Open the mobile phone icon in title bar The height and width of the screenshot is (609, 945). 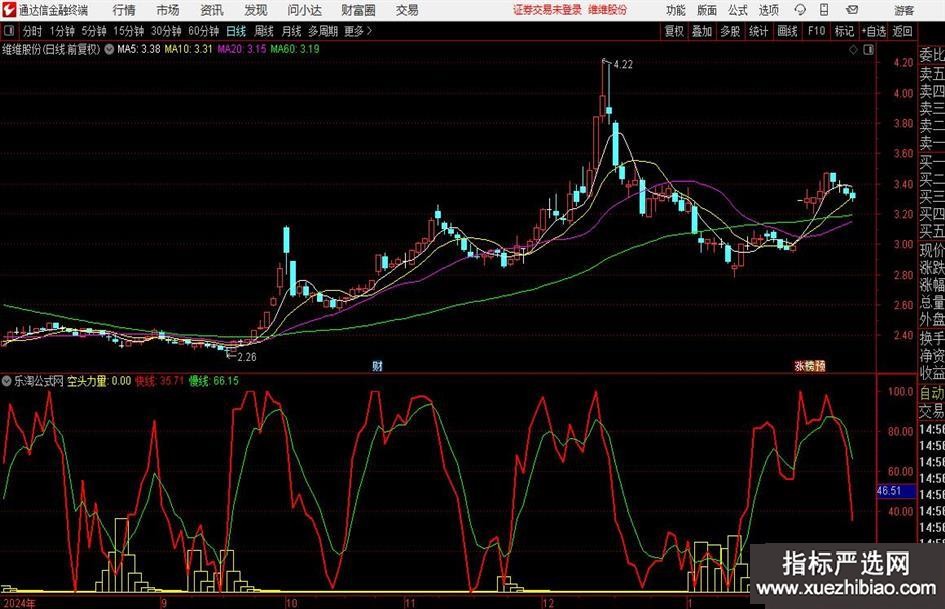(824, 10)
